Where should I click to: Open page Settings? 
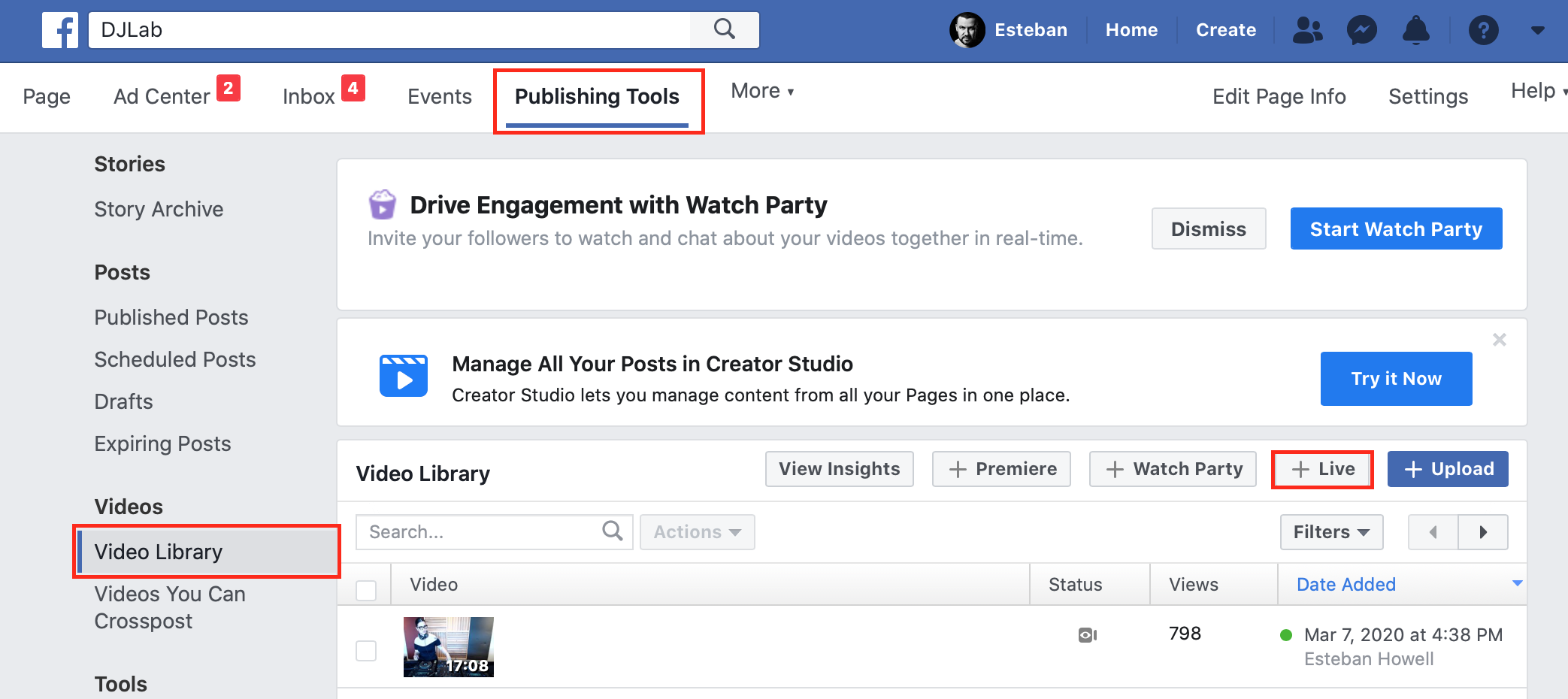1427,96
